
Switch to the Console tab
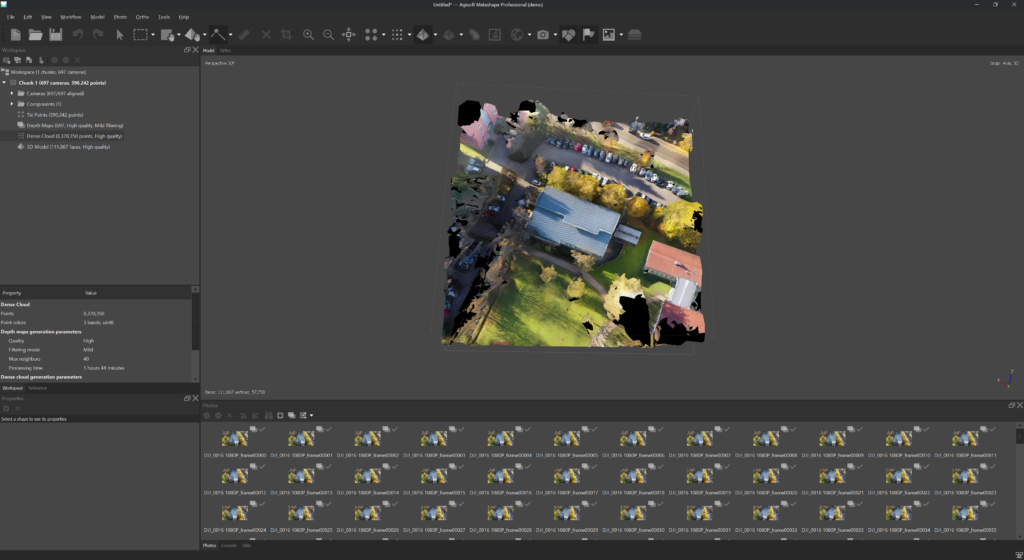[229, 545]
